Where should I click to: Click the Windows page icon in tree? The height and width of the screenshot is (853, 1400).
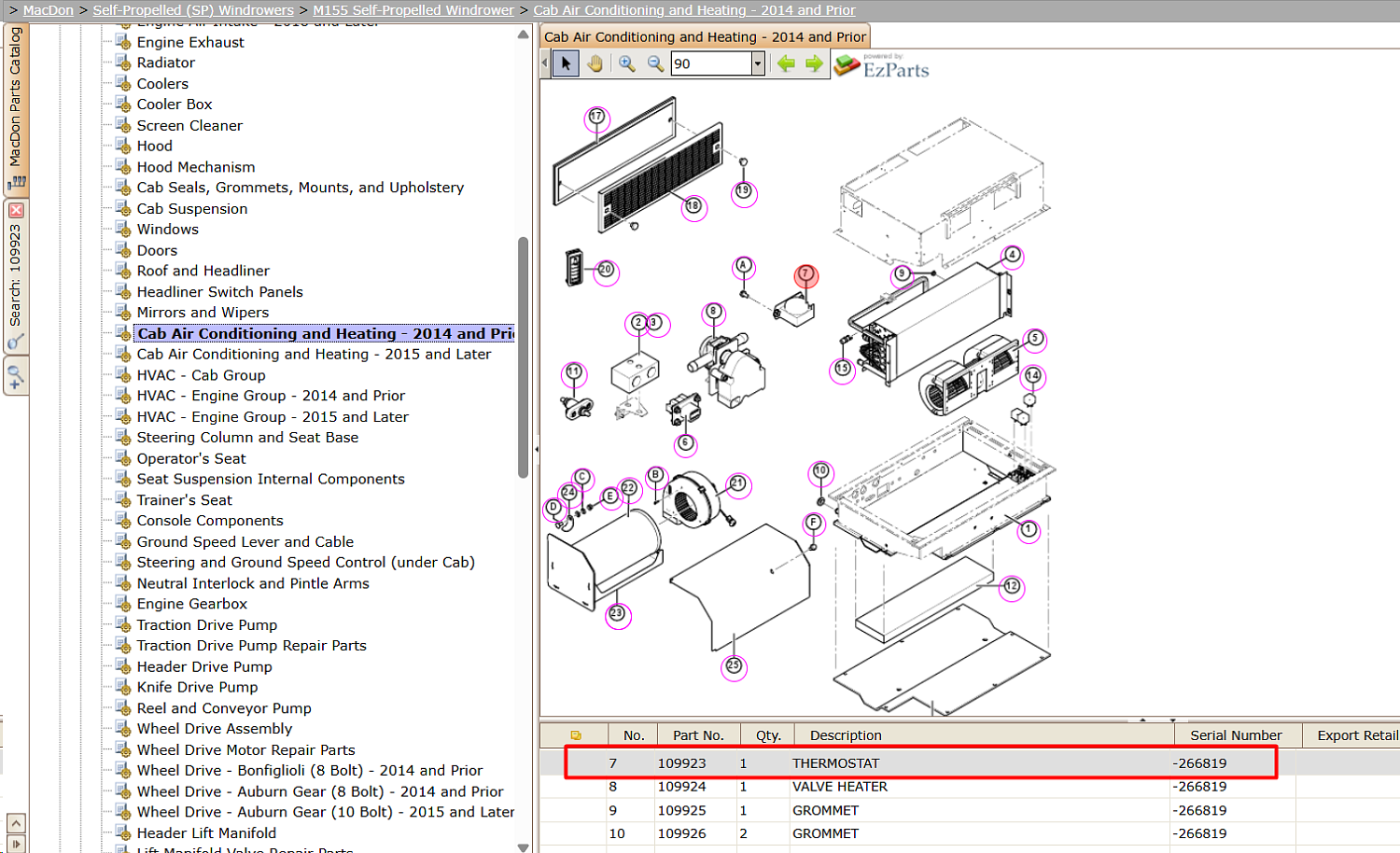[123, 230]
